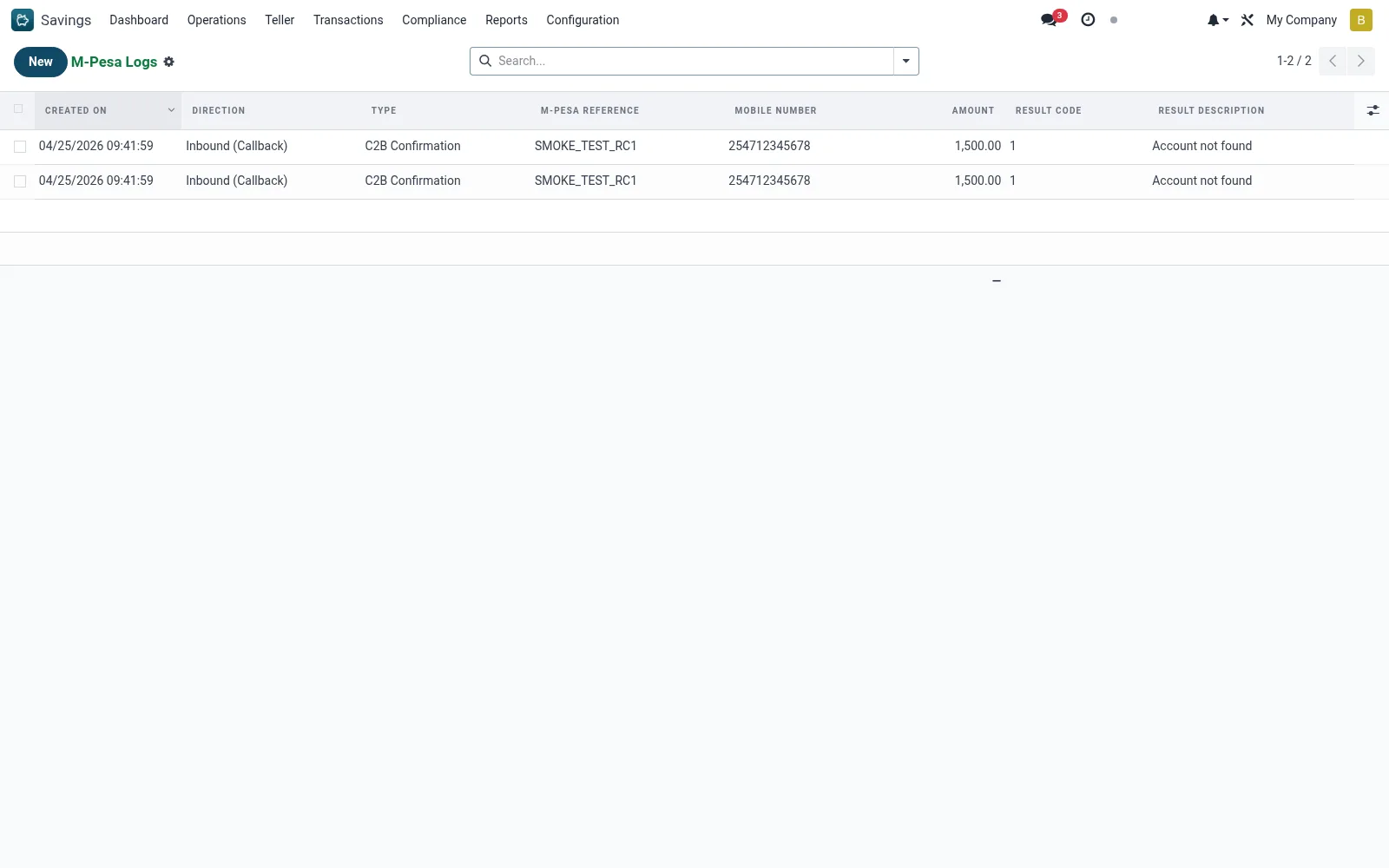
Task: Focus the Search input field
Action: [693, 61]
